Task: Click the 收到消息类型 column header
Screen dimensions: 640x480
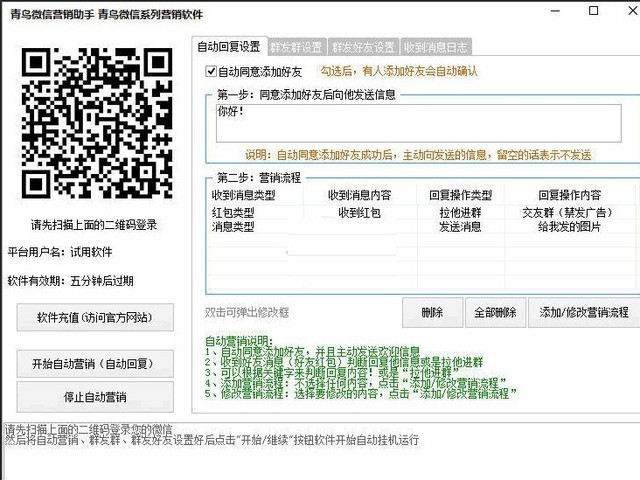Action: (x=244, y=195)
